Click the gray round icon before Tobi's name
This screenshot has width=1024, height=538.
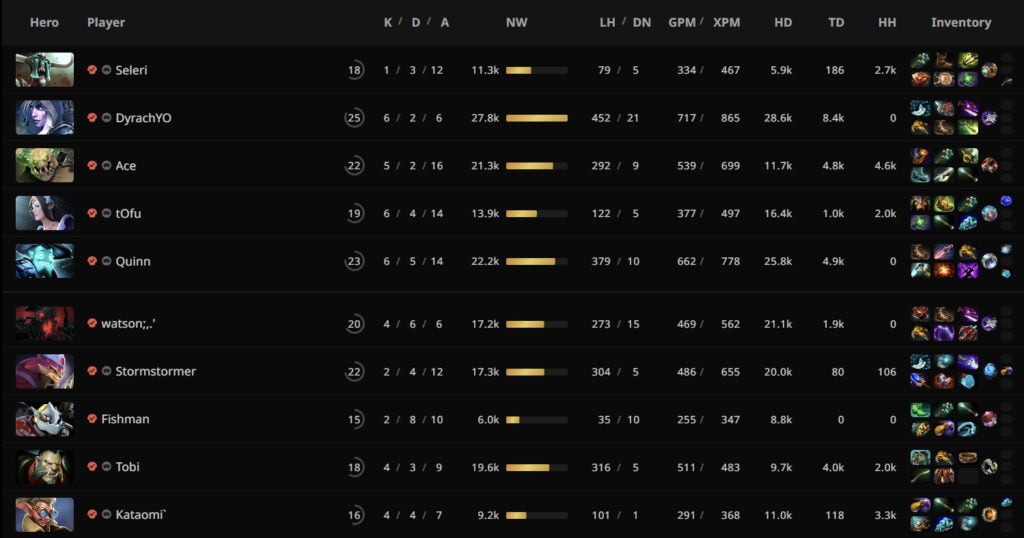(x=106, y=467)
